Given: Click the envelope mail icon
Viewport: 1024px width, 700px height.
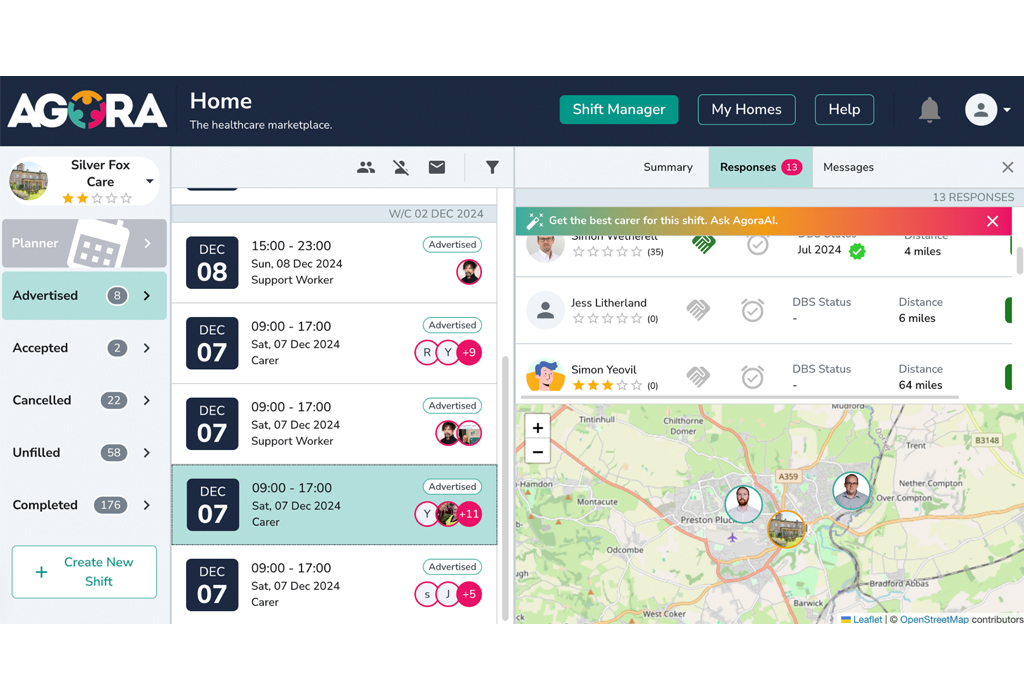Looking at the screenshot, I should click(x=437, y=168).
